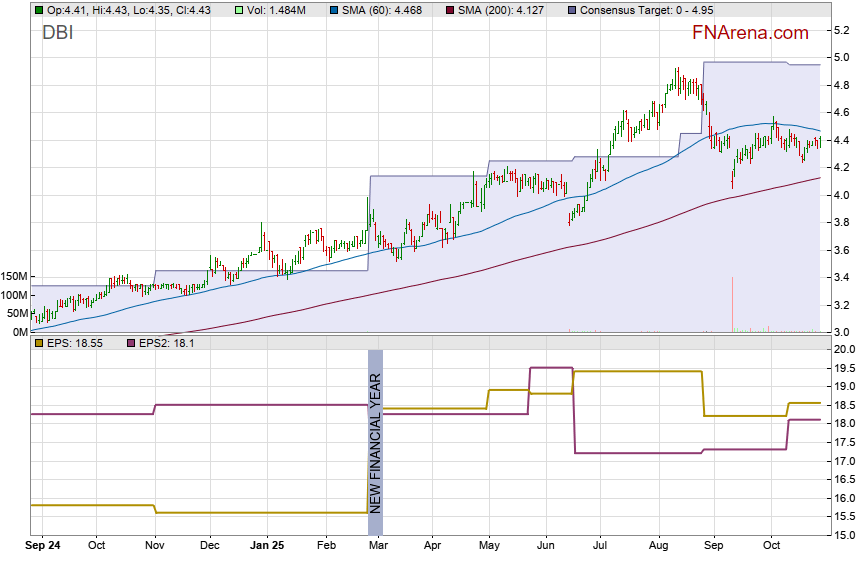Click the purple EPS2 legend swatch

pyautogui.click(x=129, y=343)
